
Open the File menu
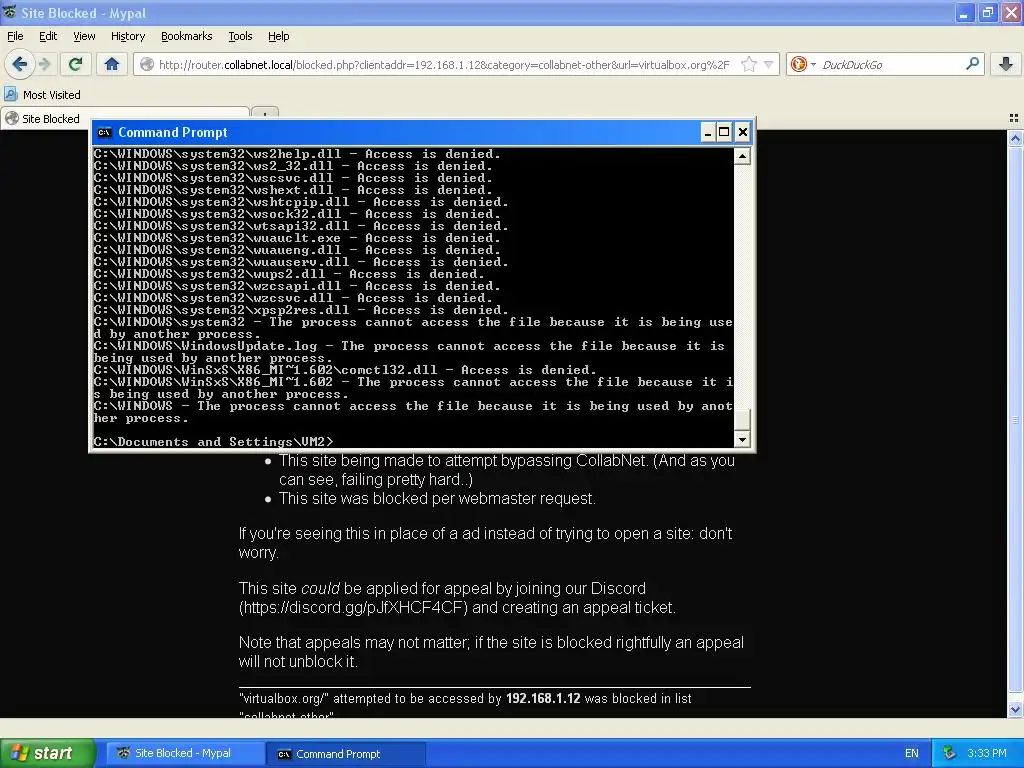(x=15, y=36)
